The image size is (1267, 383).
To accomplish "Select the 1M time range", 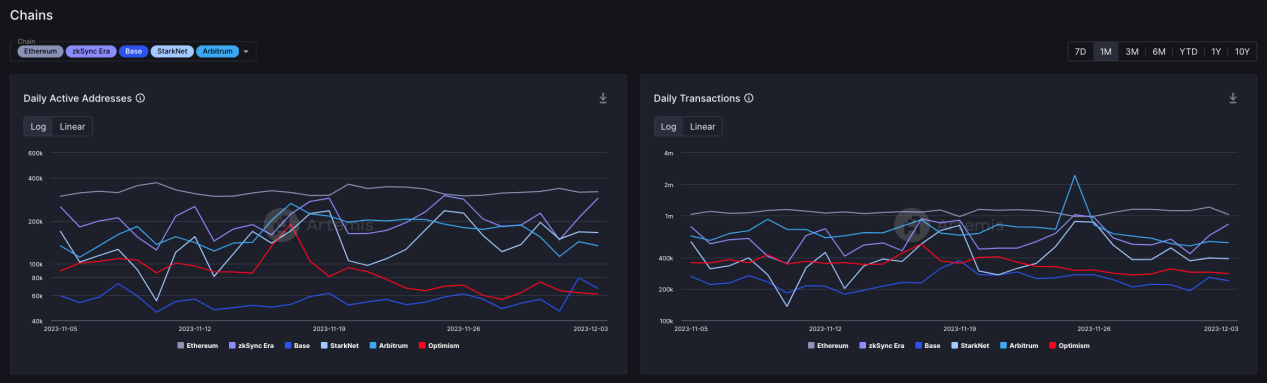I will coord(1105,51).
